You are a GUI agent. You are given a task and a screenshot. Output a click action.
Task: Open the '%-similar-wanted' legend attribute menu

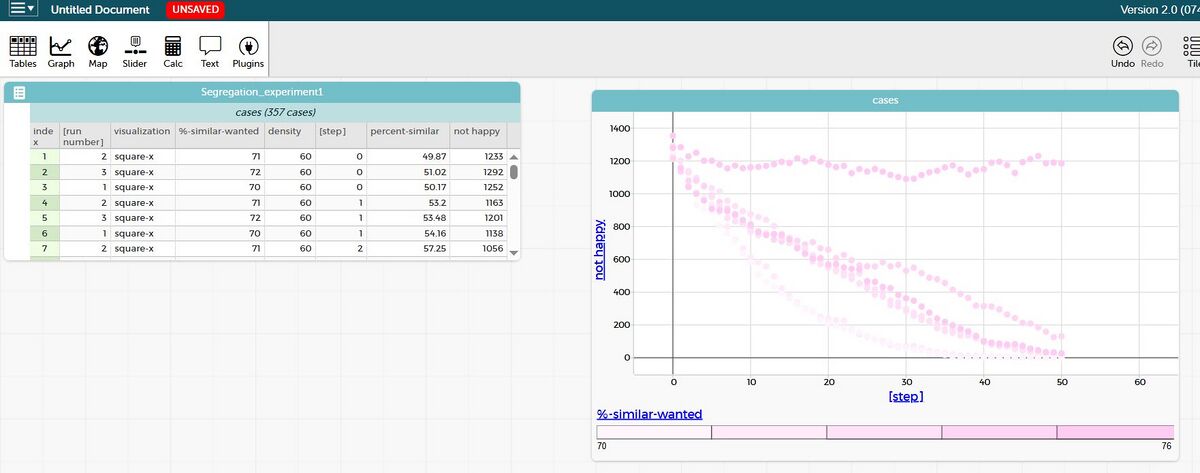[x=649, y=414]
